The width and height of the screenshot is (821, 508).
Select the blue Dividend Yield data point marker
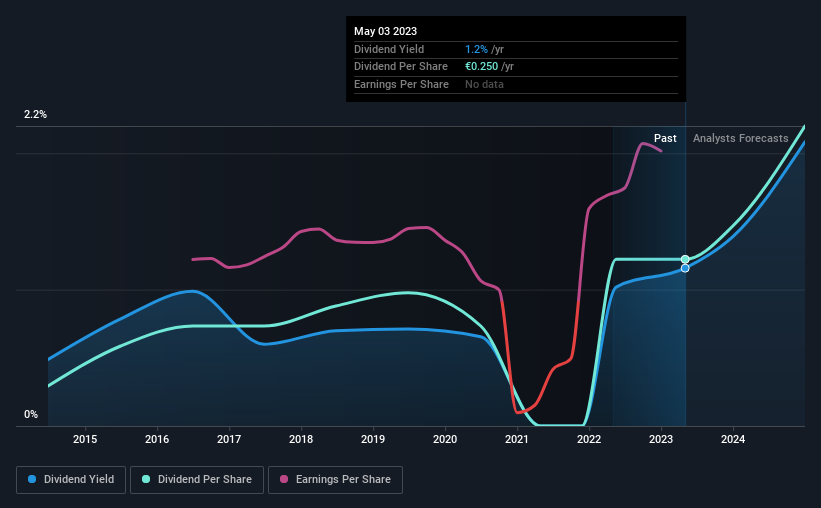pos(685,268)
